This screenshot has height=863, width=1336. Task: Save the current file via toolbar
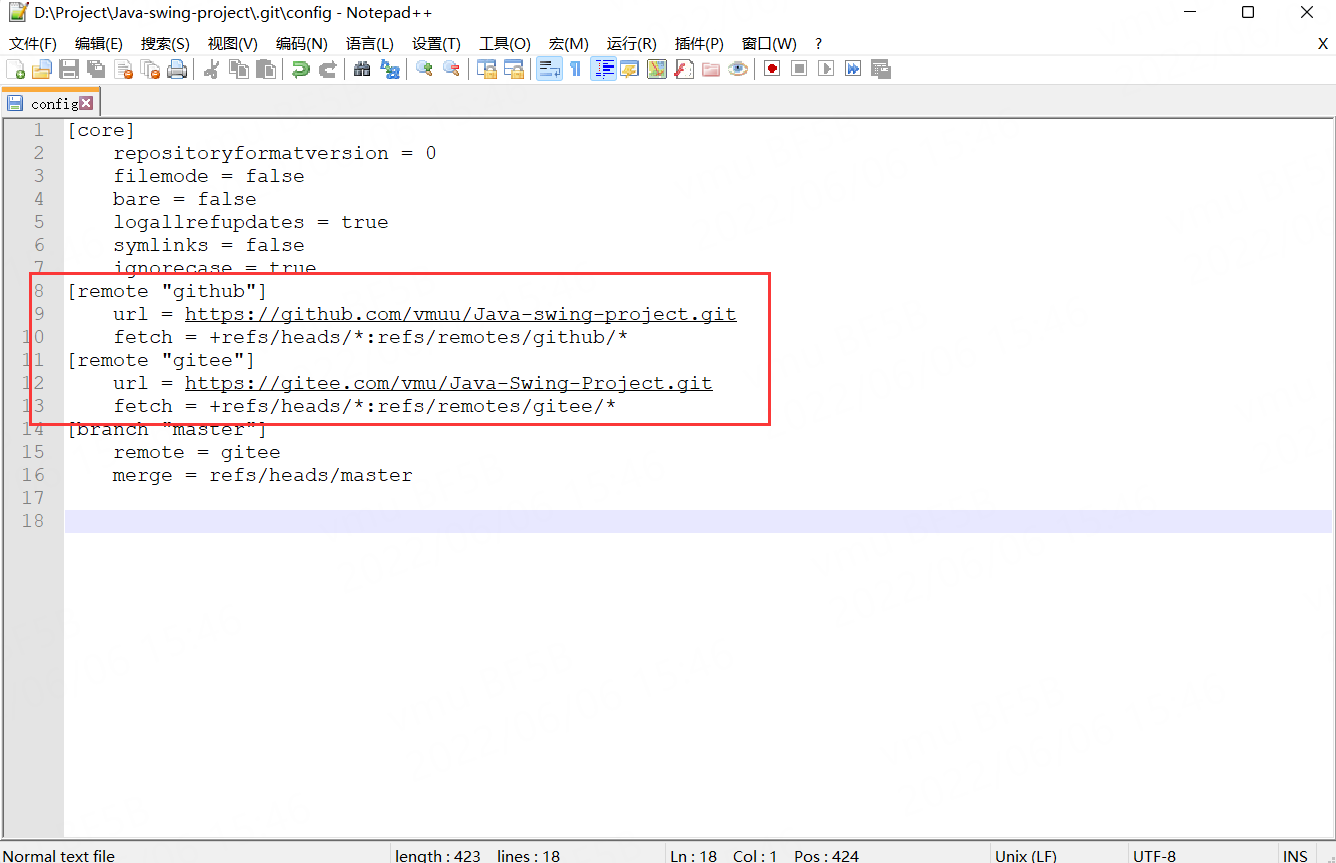point(69,69)
